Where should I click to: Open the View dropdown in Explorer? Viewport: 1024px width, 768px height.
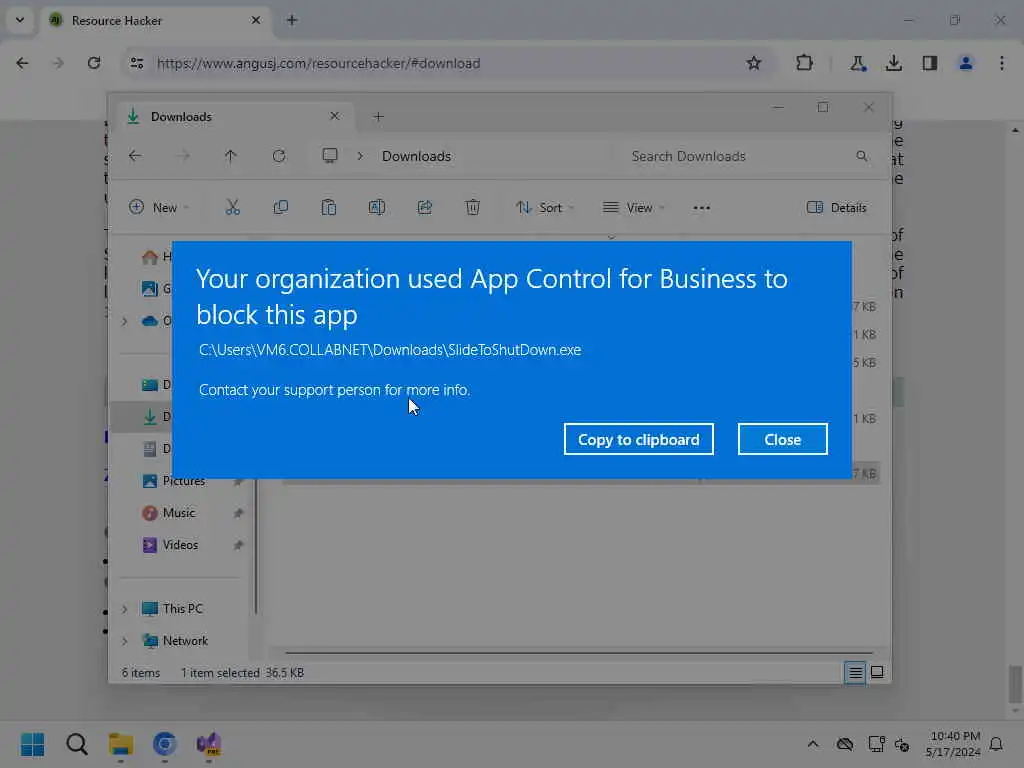coord(633,208)
